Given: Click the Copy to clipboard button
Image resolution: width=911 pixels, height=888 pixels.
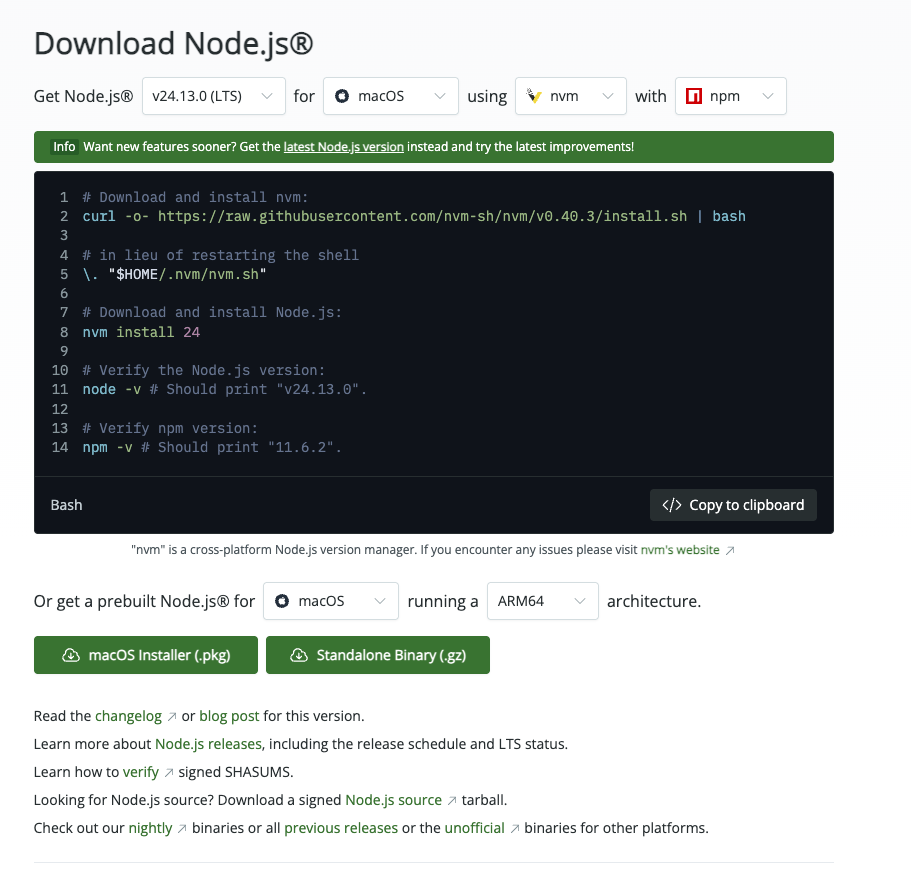Looking at the screenshot, I should point(733,505).
